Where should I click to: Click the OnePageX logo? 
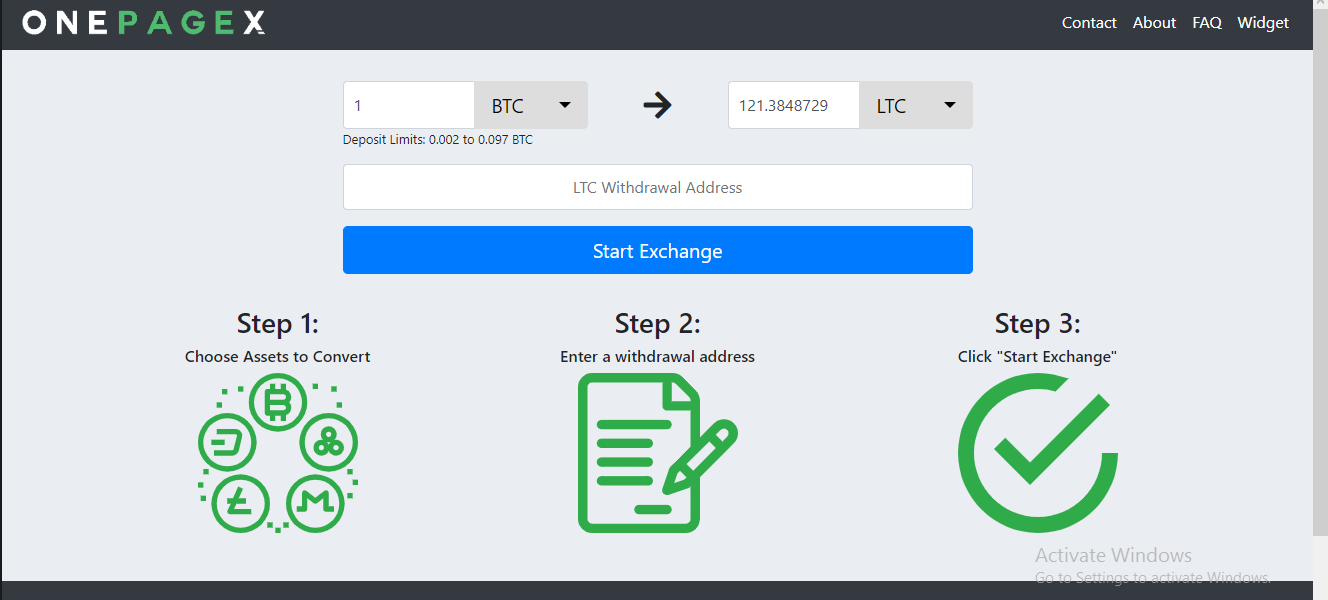144,22
